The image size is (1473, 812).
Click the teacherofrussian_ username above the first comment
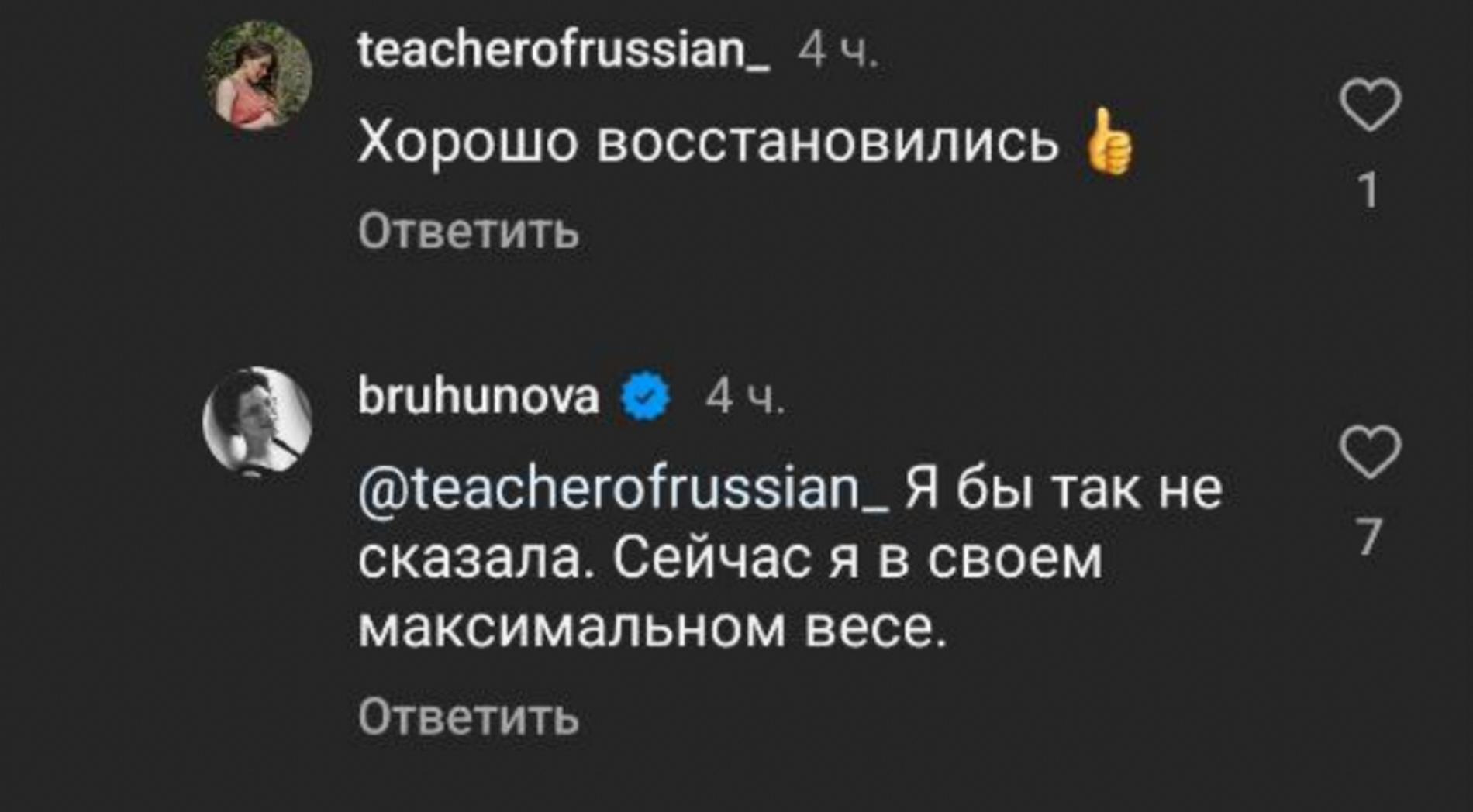coord(564,51)
